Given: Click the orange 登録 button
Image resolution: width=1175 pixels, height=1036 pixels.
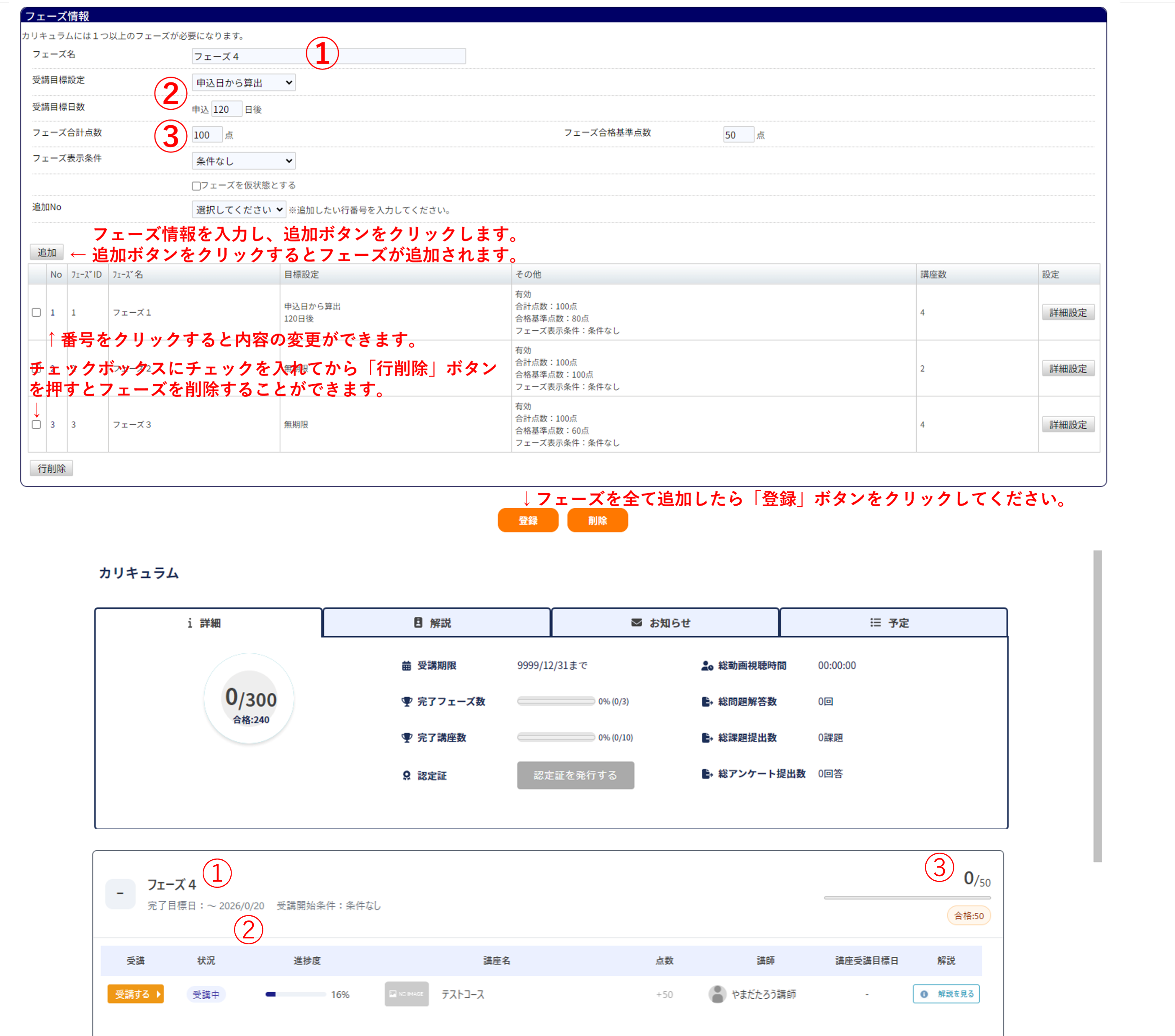Looking at the screenshot, I should tap(528, 521).
